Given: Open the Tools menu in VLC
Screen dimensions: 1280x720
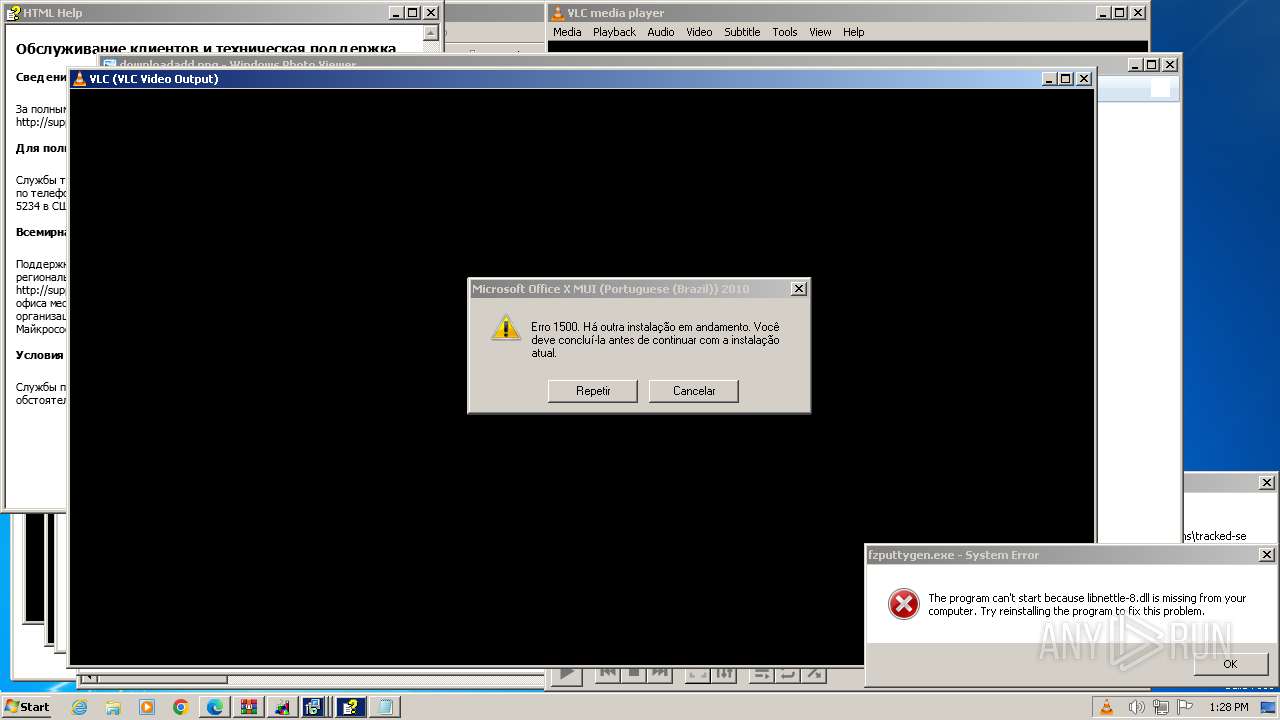Looking at the screenshot, I should point(785,32).
